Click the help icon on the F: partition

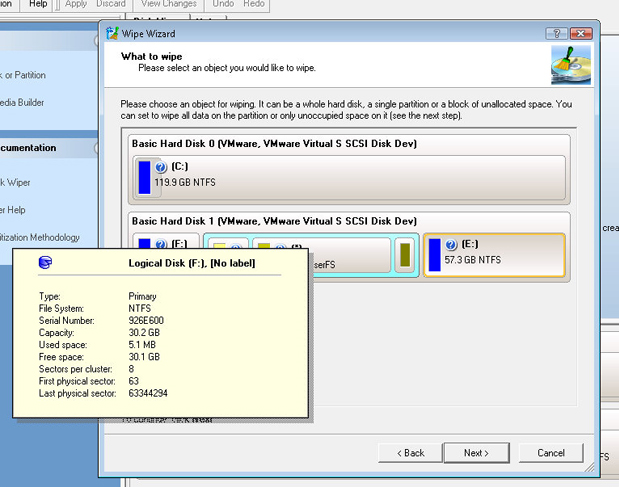coord(162,243)
